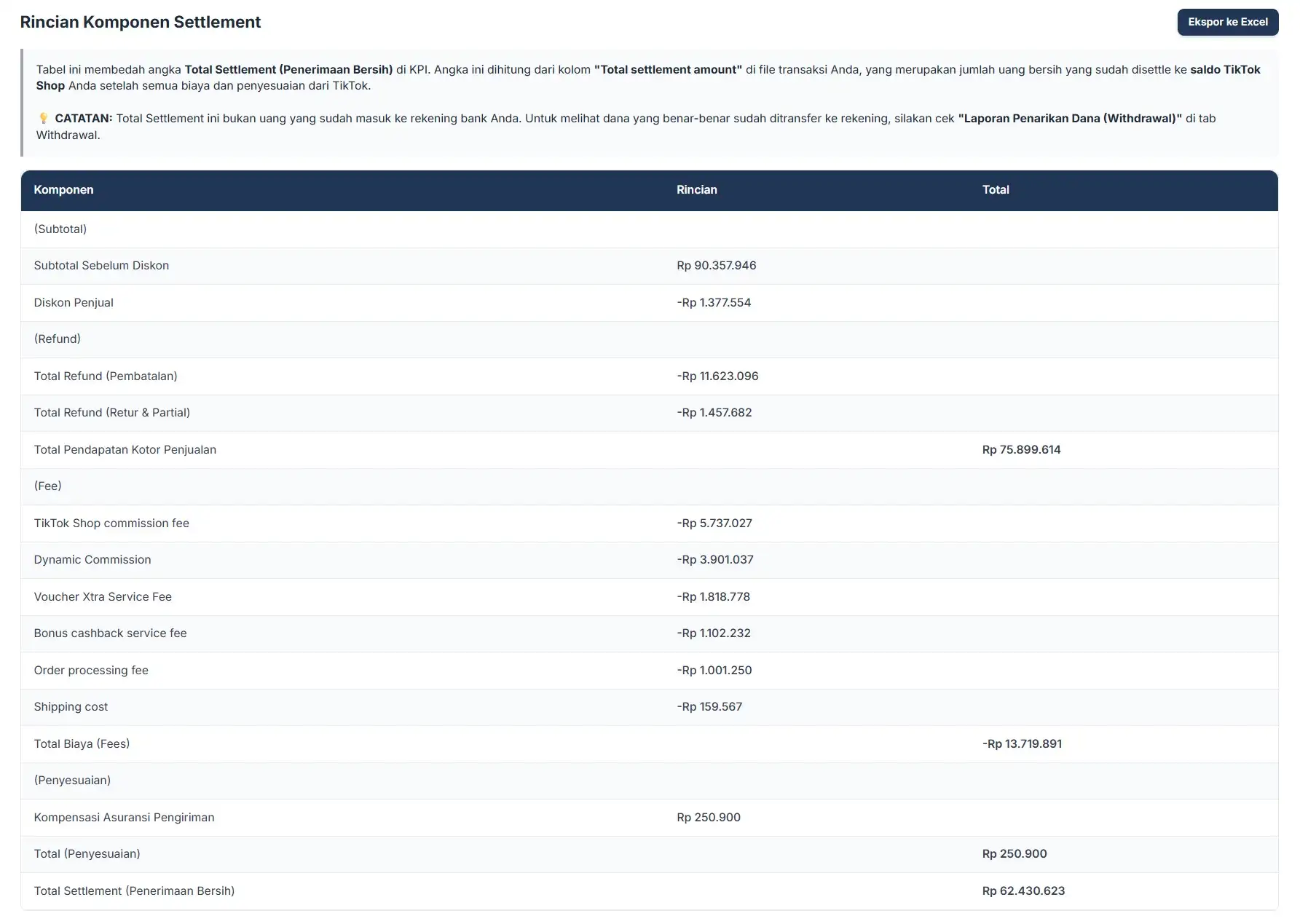Select the Rincian column header
This screenshot has width=1300, height=924.
[x=697, y=190]
